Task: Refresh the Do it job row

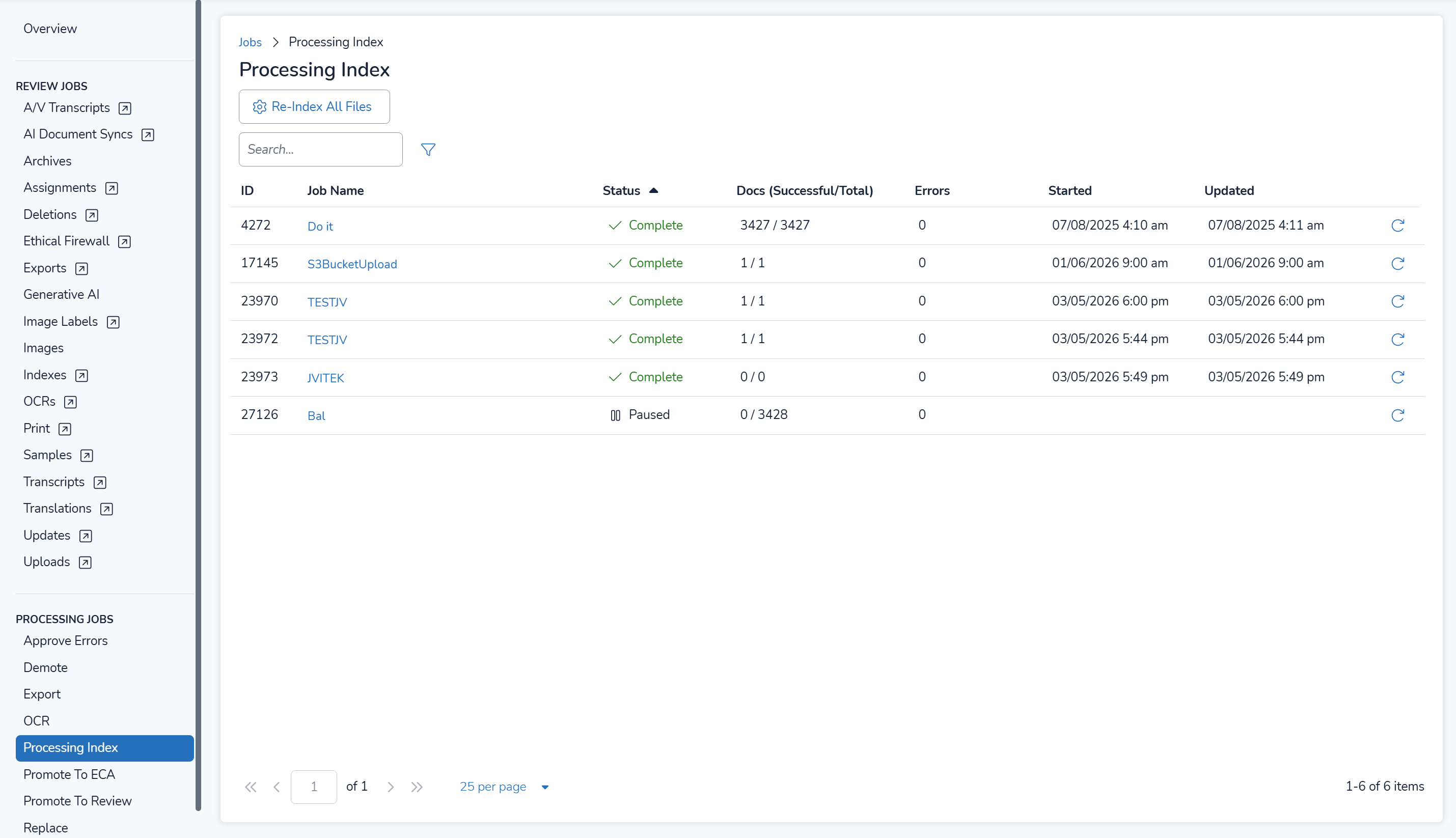Action: pos(1397,225)
